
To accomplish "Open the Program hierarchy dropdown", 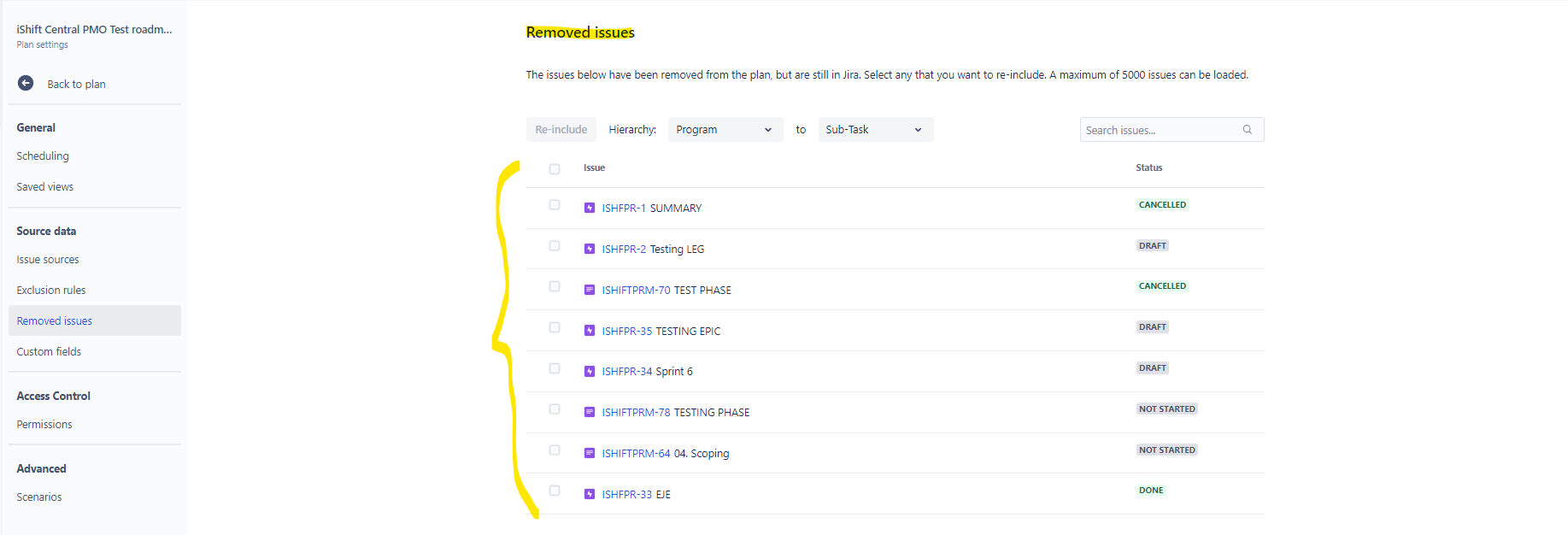I will pos(725,130).
